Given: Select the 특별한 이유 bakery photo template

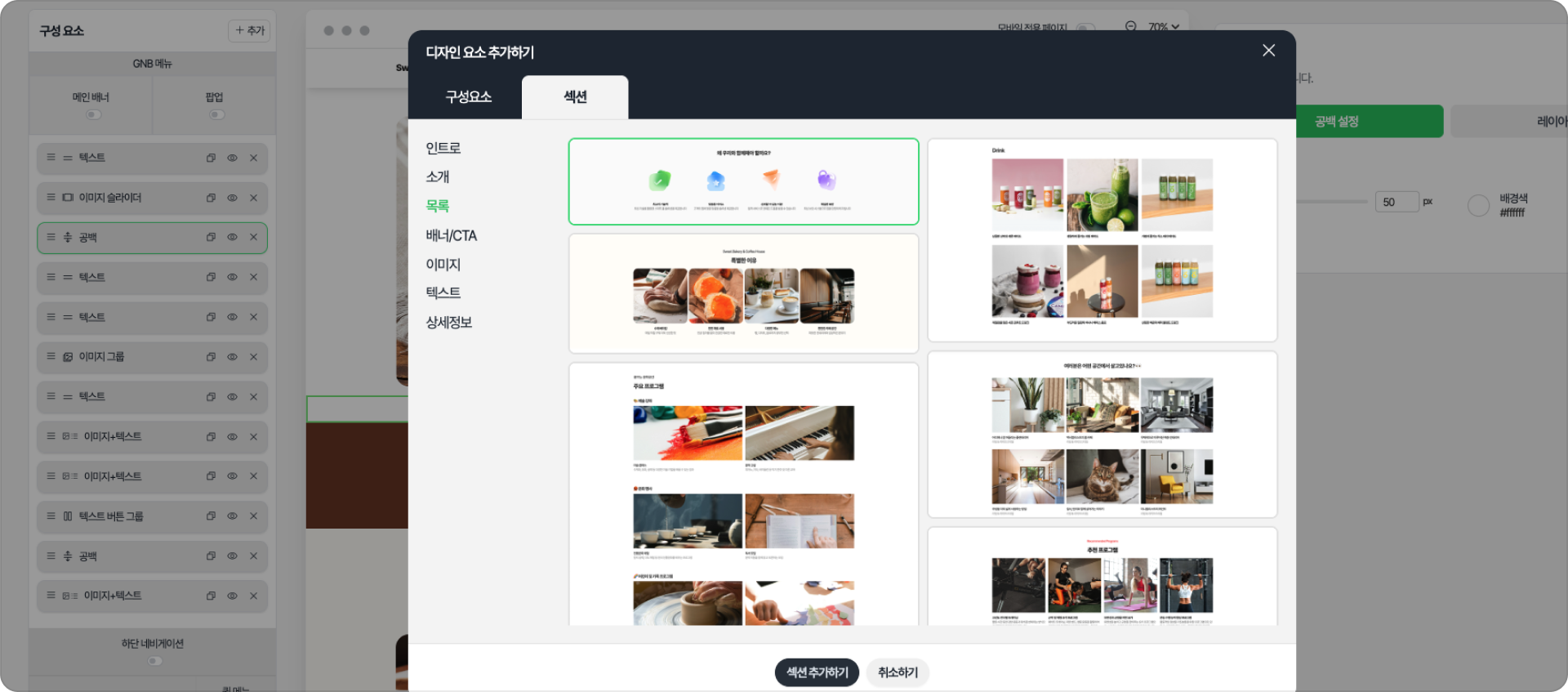Looking at the screenshot, I should coord(743,293).
